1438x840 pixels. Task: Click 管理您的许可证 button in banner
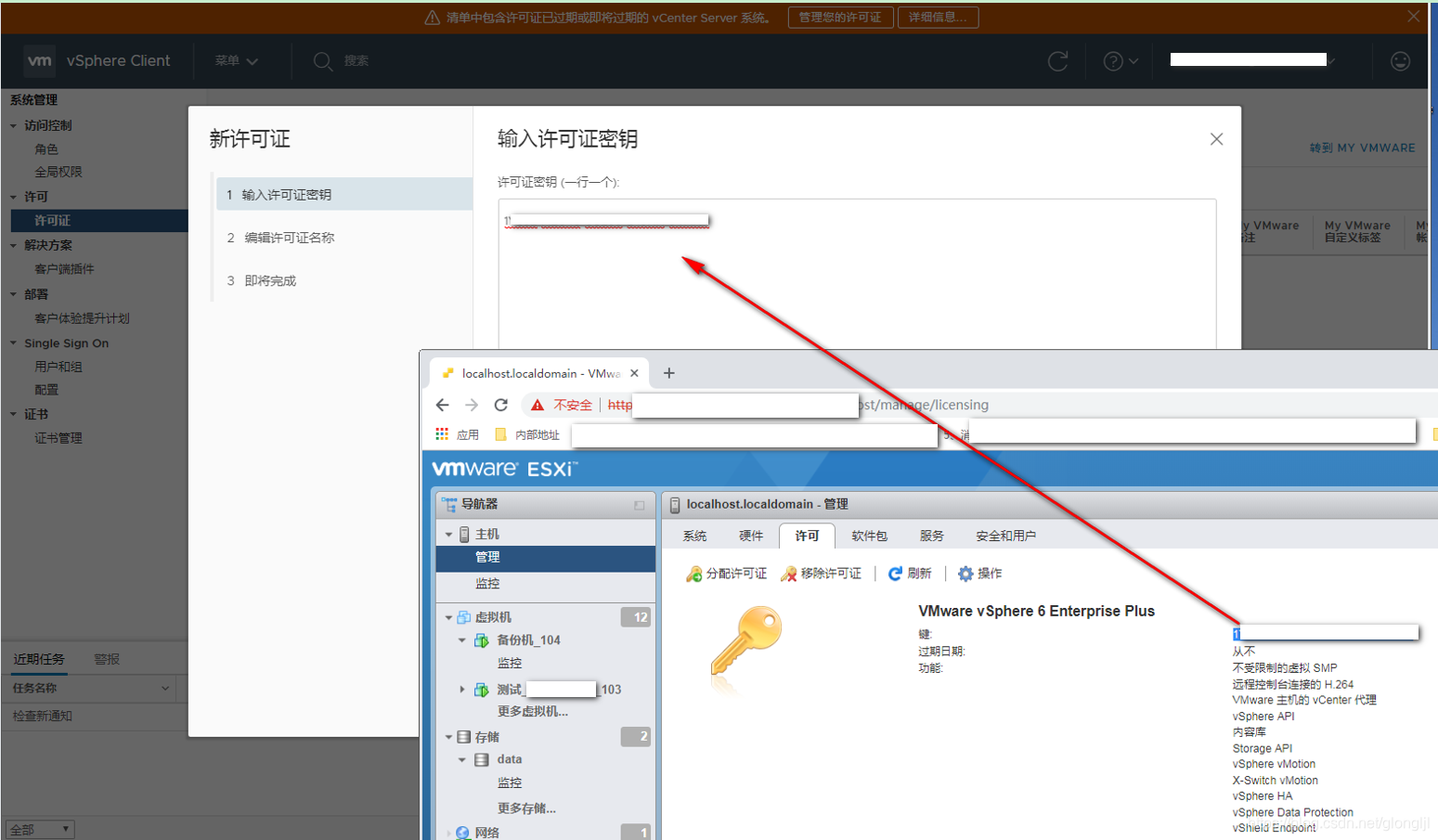point(840,18)
